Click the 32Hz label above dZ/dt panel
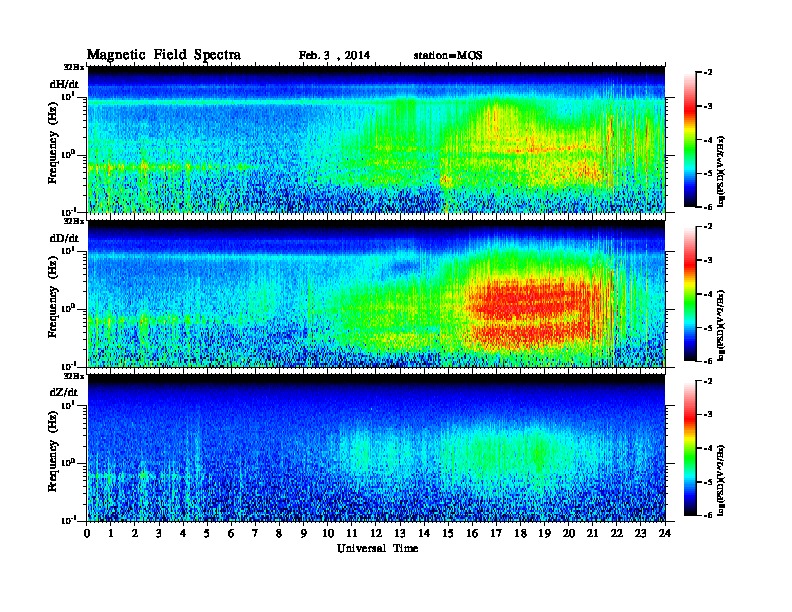792x612 pixels. pyautogui.click(x=74, y=376)
